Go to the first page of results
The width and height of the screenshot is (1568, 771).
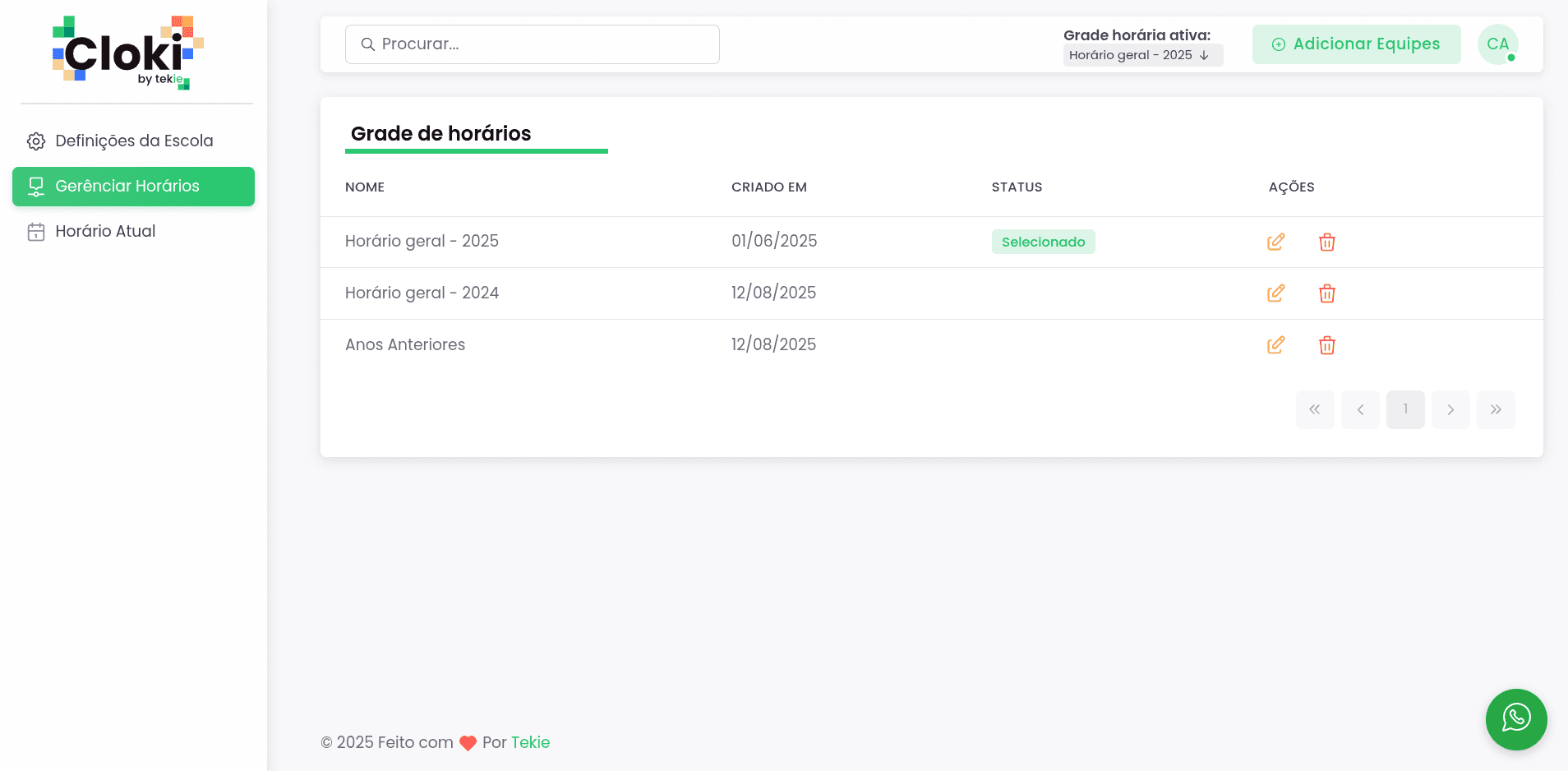pos(1315,409)
